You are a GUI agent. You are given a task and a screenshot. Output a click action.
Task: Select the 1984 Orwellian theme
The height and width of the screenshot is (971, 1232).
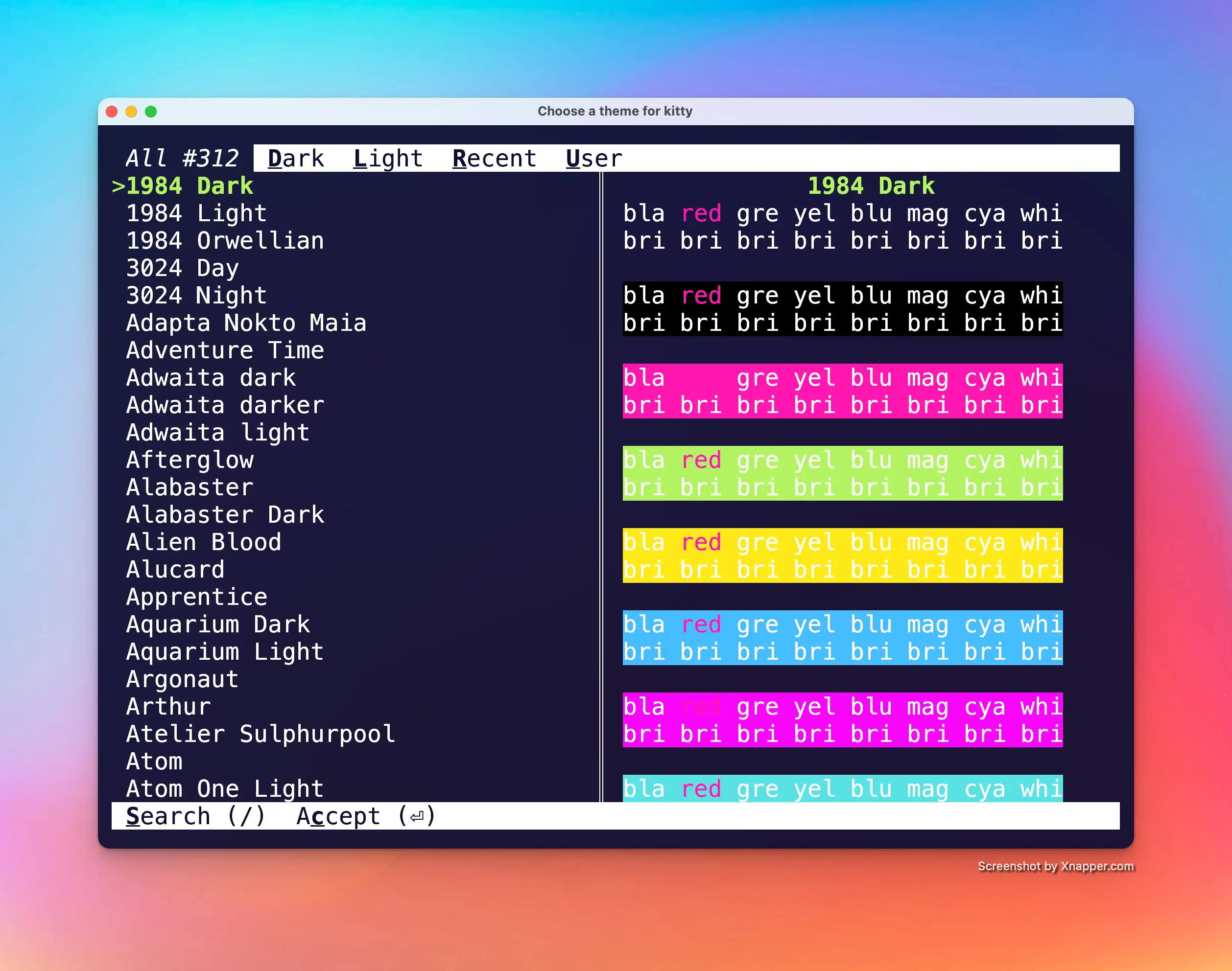pyautogui.click(x=225, y=240)
